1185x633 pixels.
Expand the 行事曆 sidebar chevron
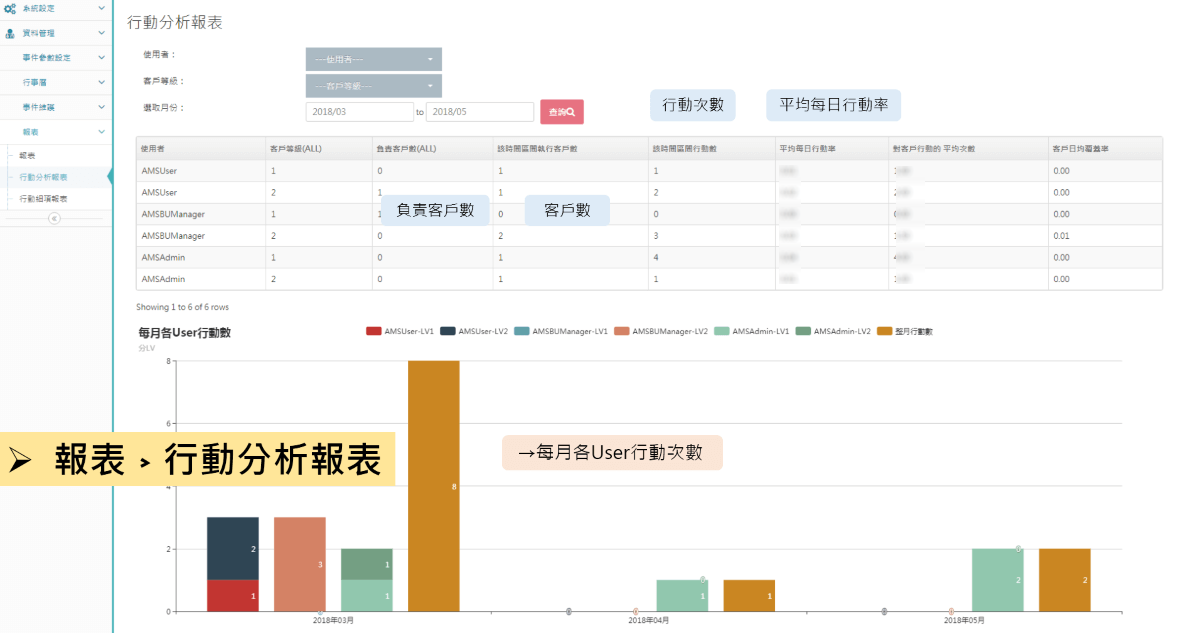101,82
